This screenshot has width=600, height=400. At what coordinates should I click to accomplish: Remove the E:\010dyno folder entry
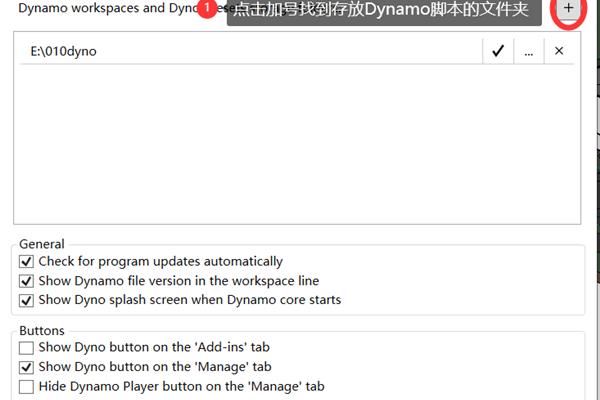[559, 51]
